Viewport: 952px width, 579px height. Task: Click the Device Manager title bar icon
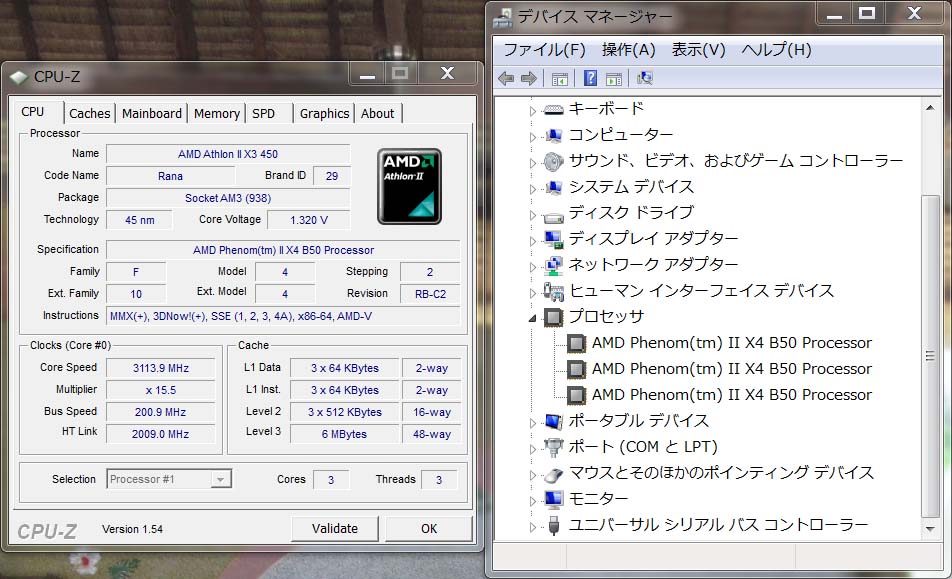503,17
